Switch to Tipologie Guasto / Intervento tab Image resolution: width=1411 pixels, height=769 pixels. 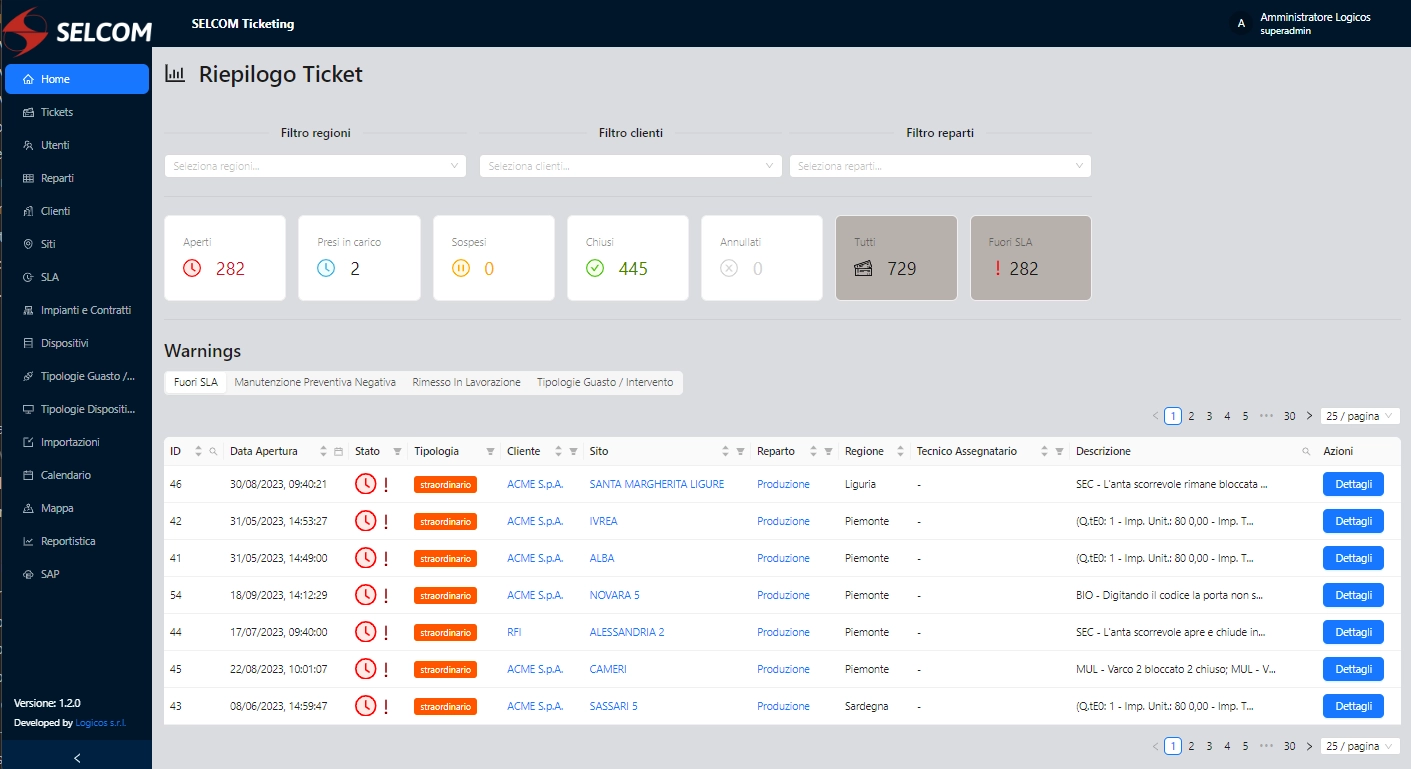(605, 382)
